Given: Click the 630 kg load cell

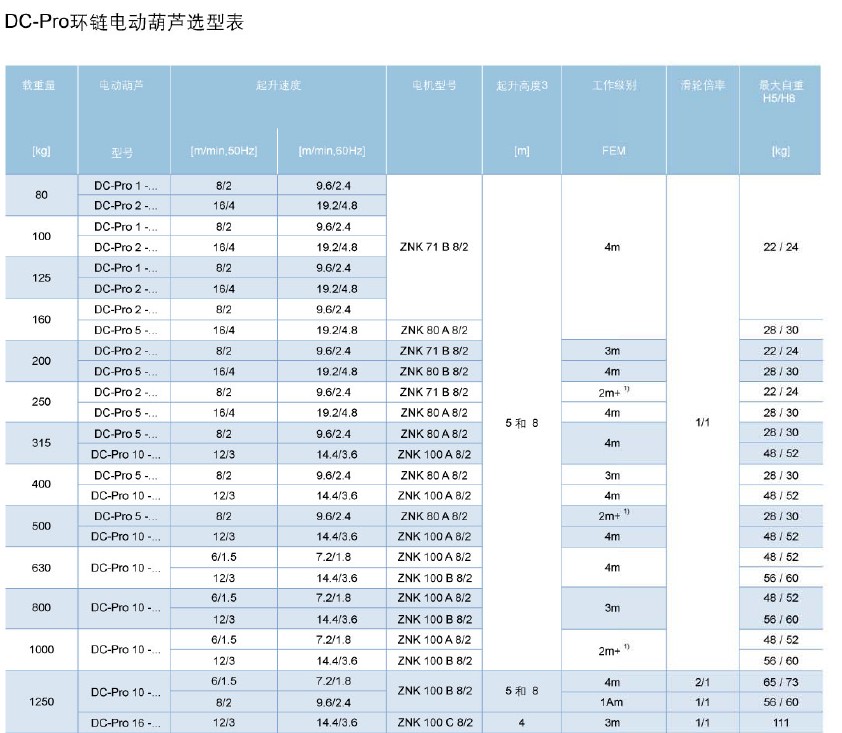Looking at the screenshot, I should (x=41, y=568).
